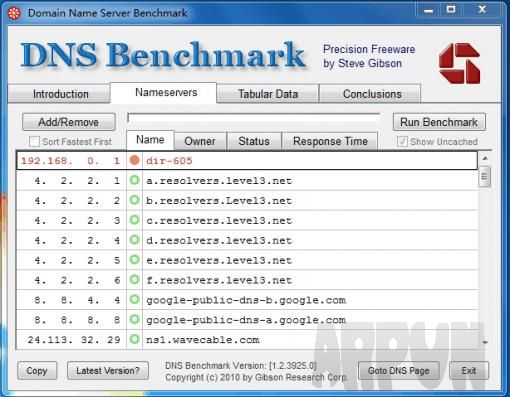Select the Name sub-tab
The image size is (510, 397).
pos(150,140)
